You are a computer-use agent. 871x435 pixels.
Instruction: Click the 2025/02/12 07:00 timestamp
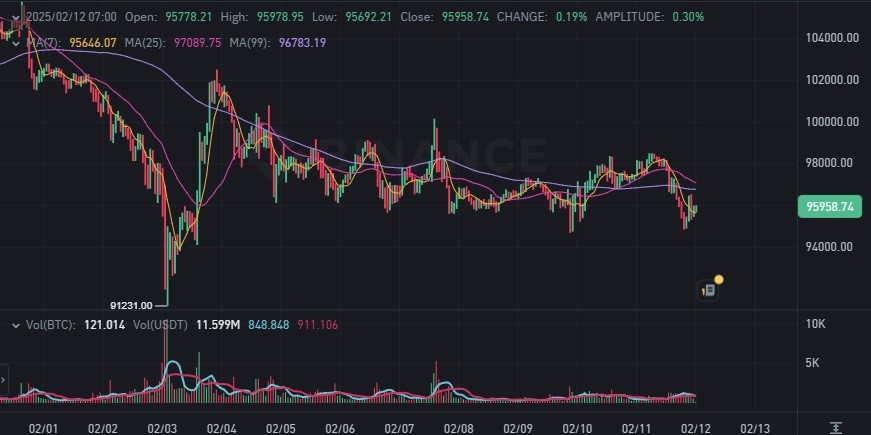tap(72, 17)
